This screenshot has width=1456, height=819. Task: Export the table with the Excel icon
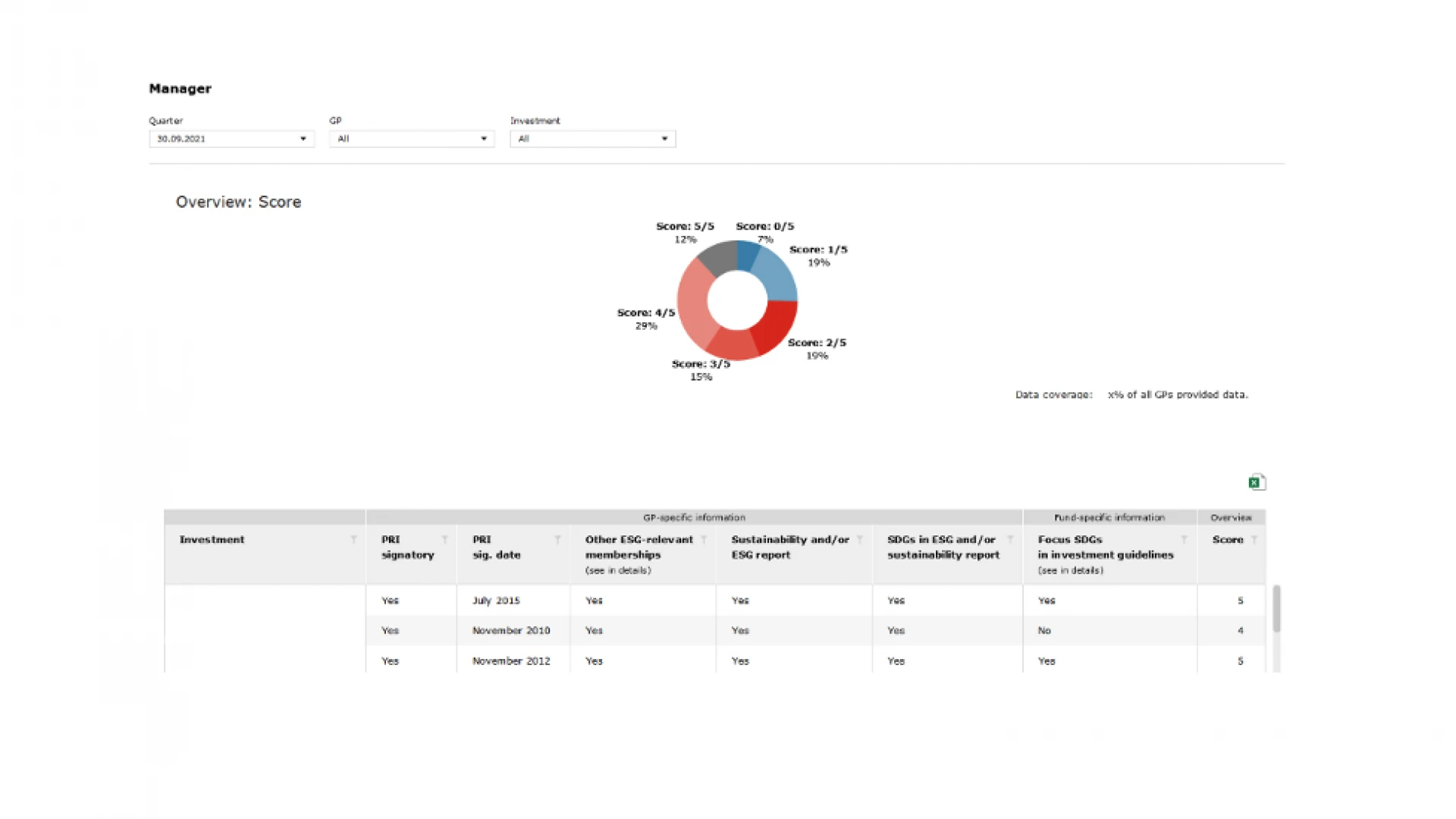pyautogui.click(x=1257, y=482)
